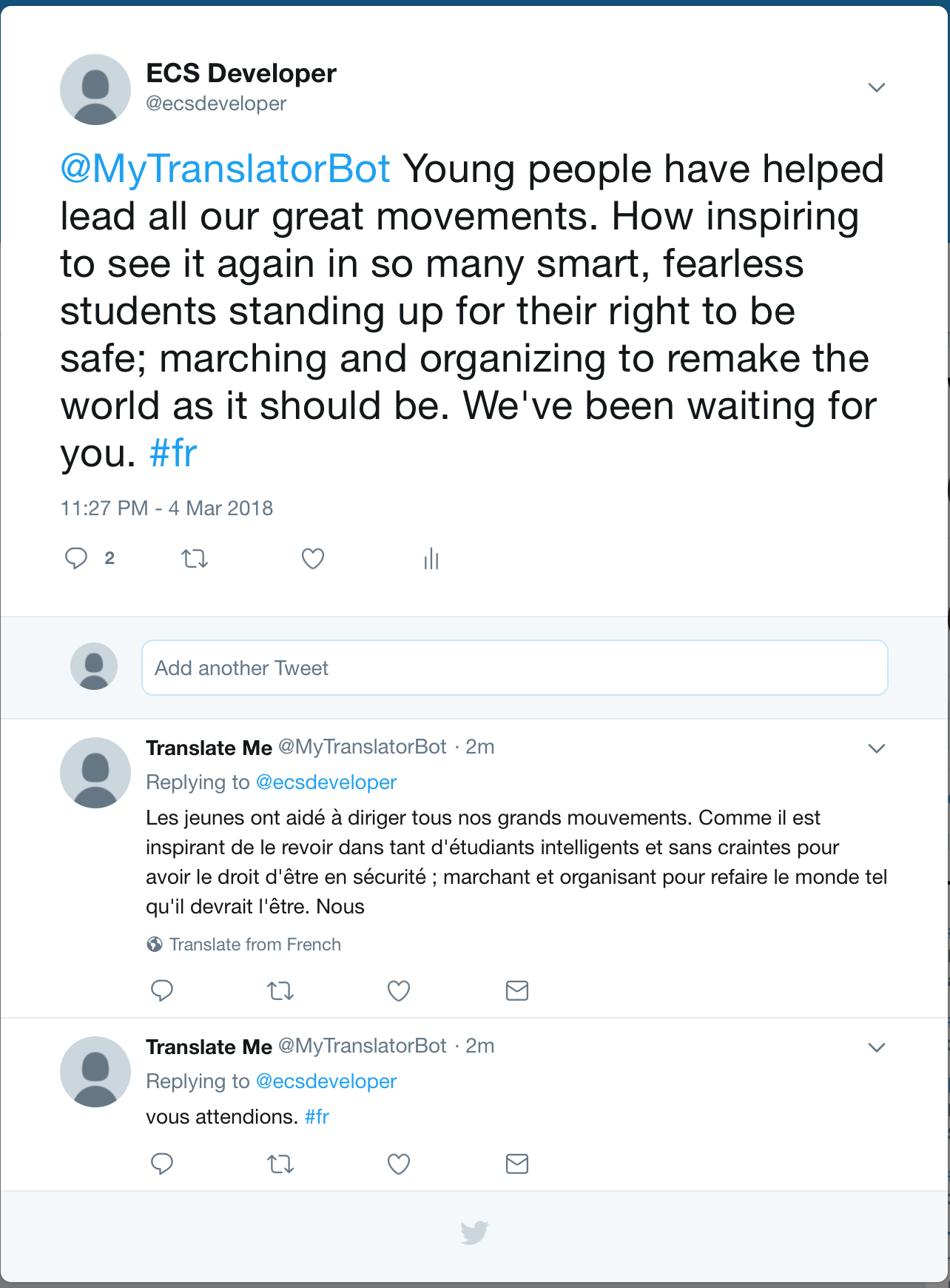Retweet the ECS Developer tweet

tap(195, 558)
